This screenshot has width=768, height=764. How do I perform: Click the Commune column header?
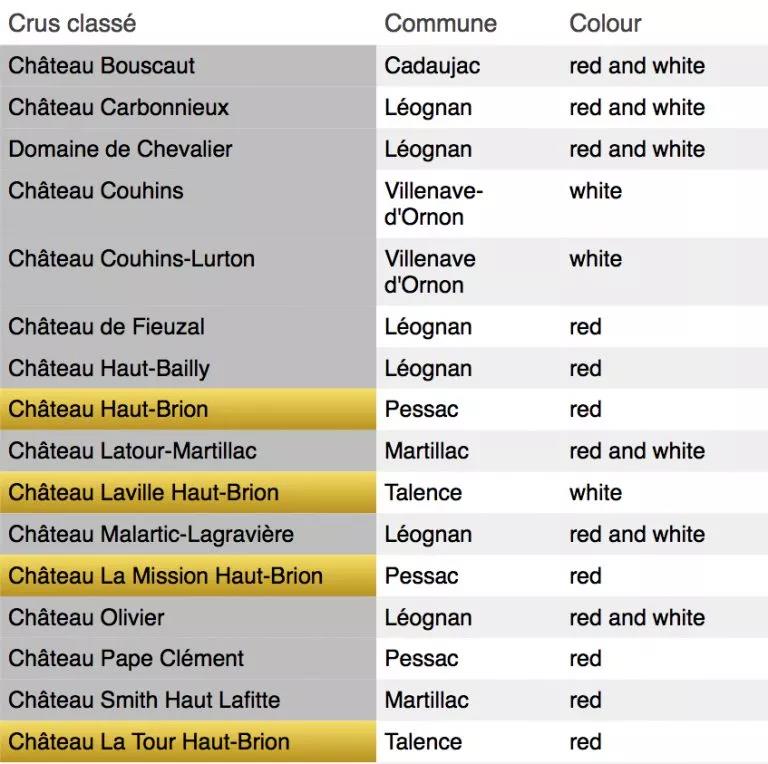pos(440,23)
